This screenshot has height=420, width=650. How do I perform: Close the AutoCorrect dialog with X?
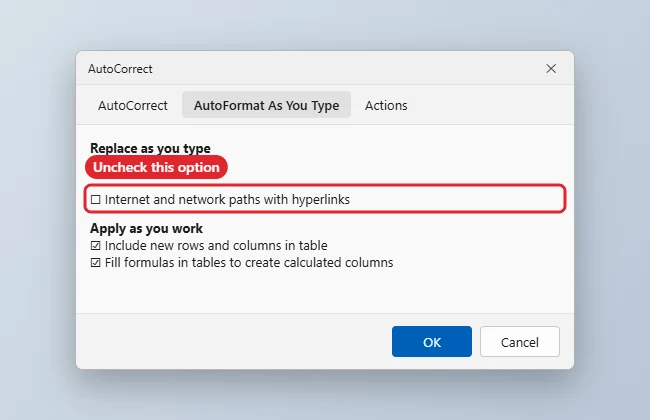click(551, 68)
